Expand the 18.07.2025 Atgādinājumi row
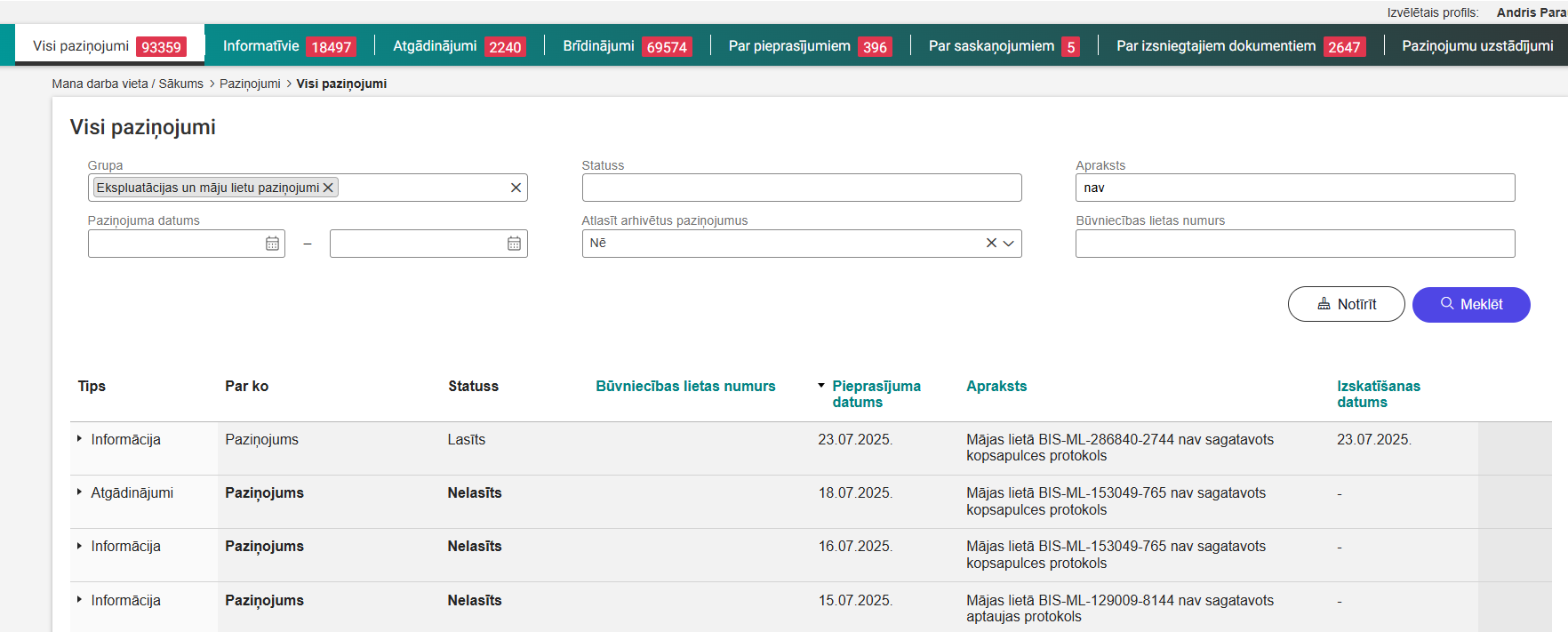The height and width of the screenshot is (632, 1568). coord(79,492)
